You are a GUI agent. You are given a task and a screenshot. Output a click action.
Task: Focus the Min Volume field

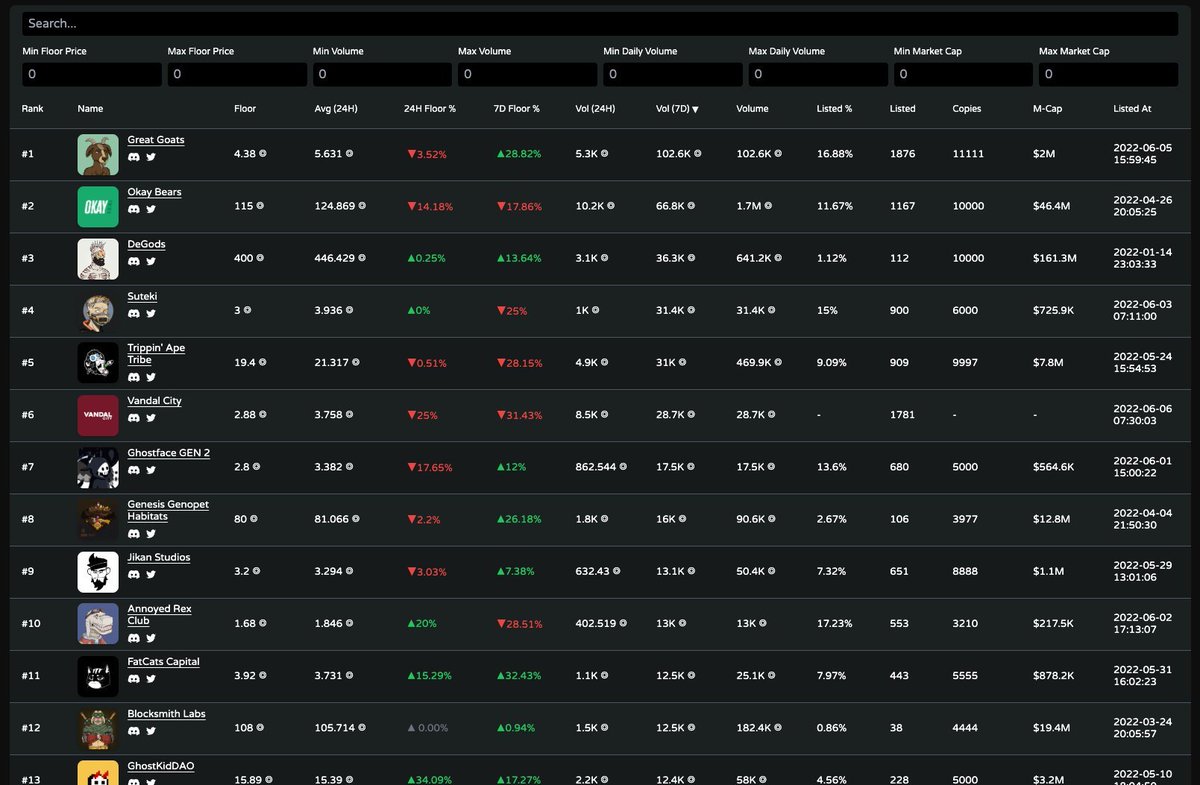[382, 74]
